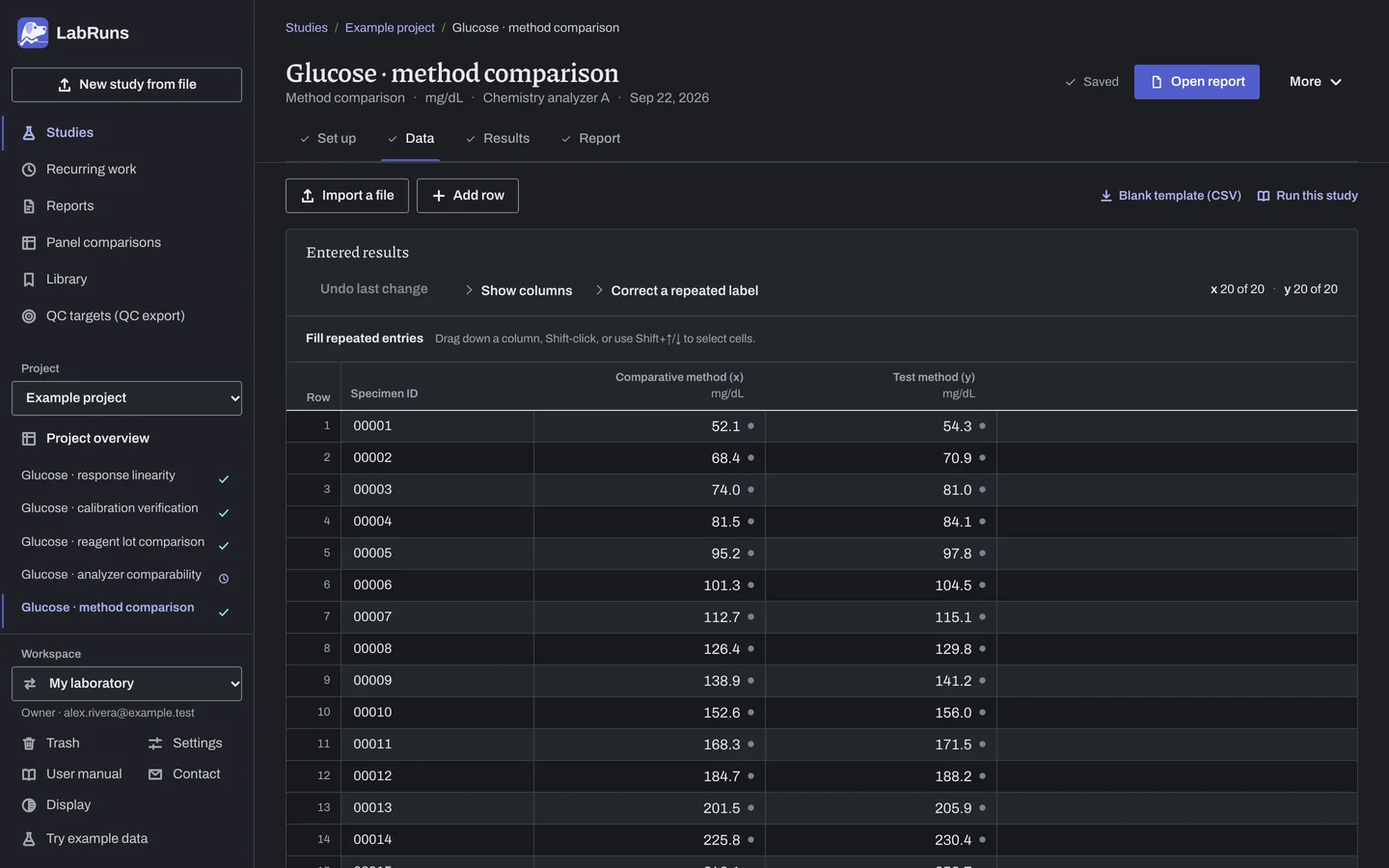This screenshot has height=868, width=1389.
Task: Click the LabRuns logo icon
Action: click(33, 33)
